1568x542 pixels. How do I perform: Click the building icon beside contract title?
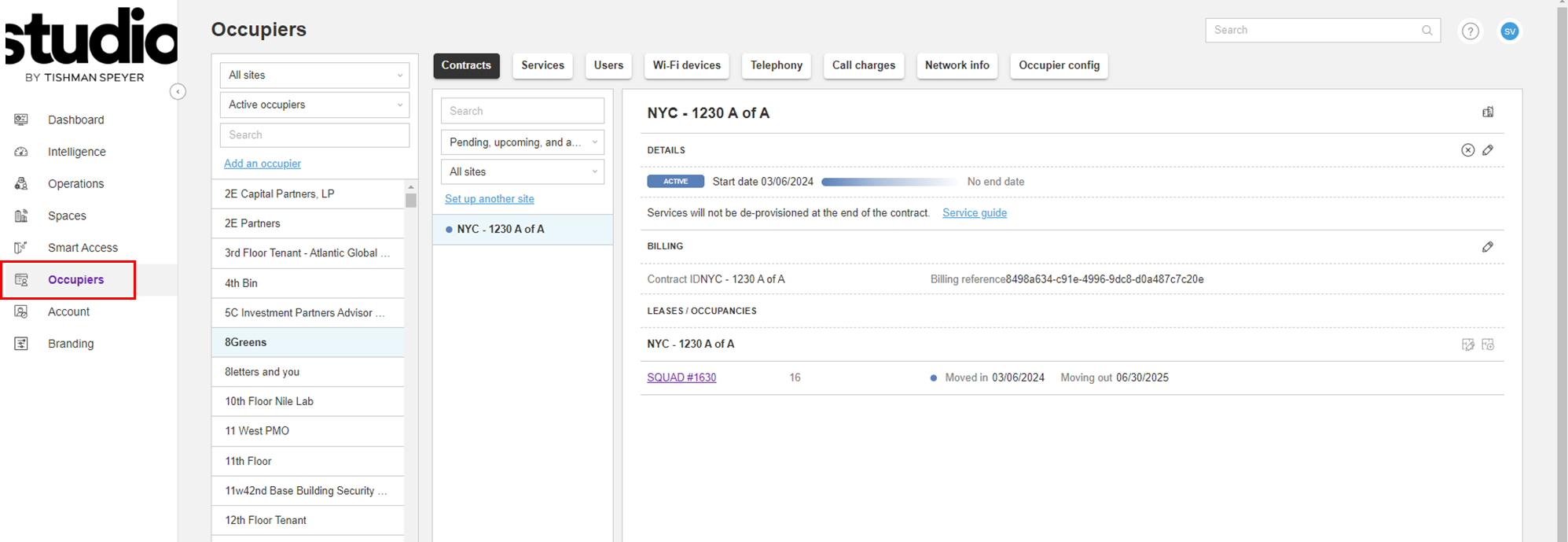click(1488, 112)
